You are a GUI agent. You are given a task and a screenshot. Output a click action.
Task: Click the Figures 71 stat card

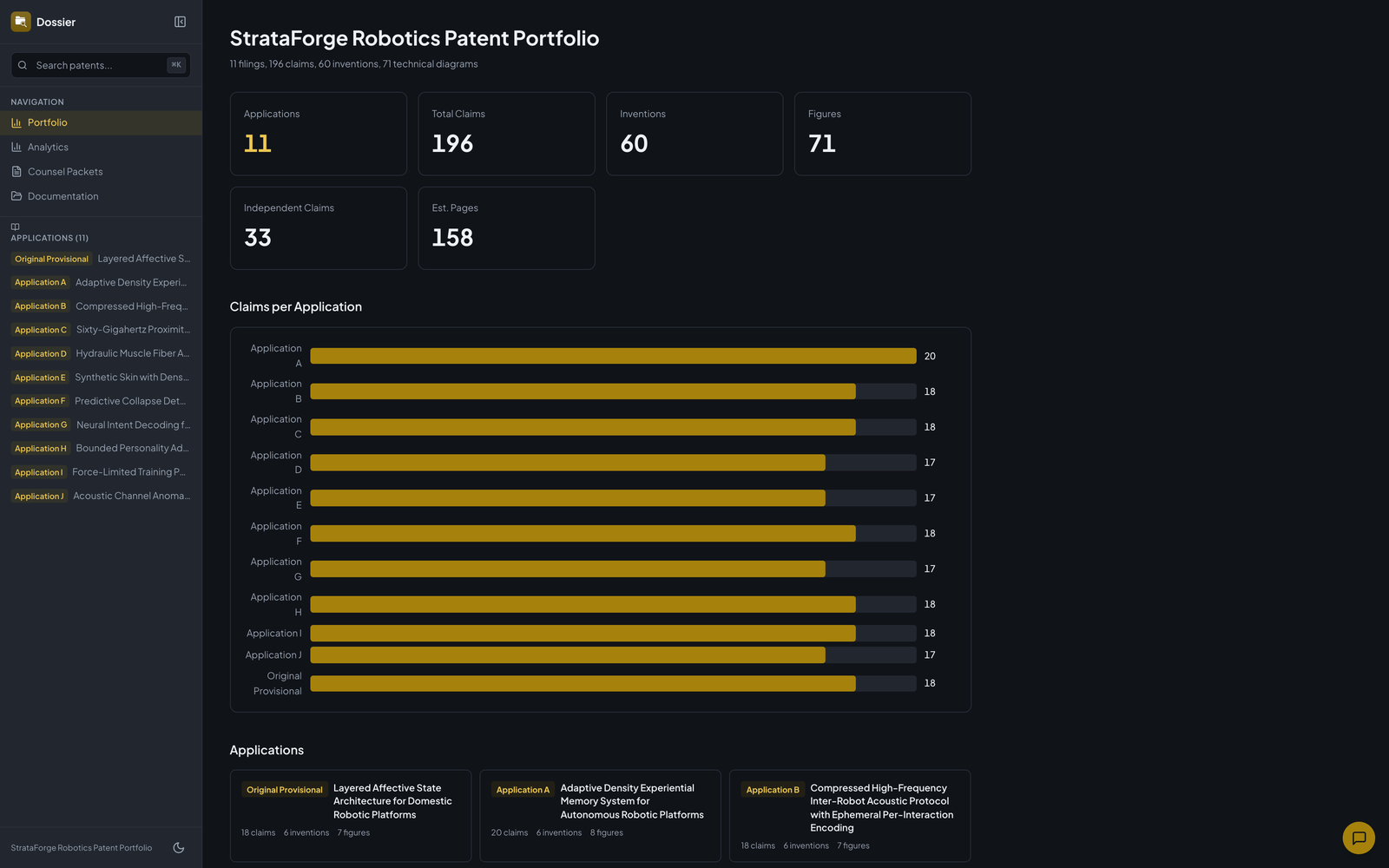pos(883,134)
